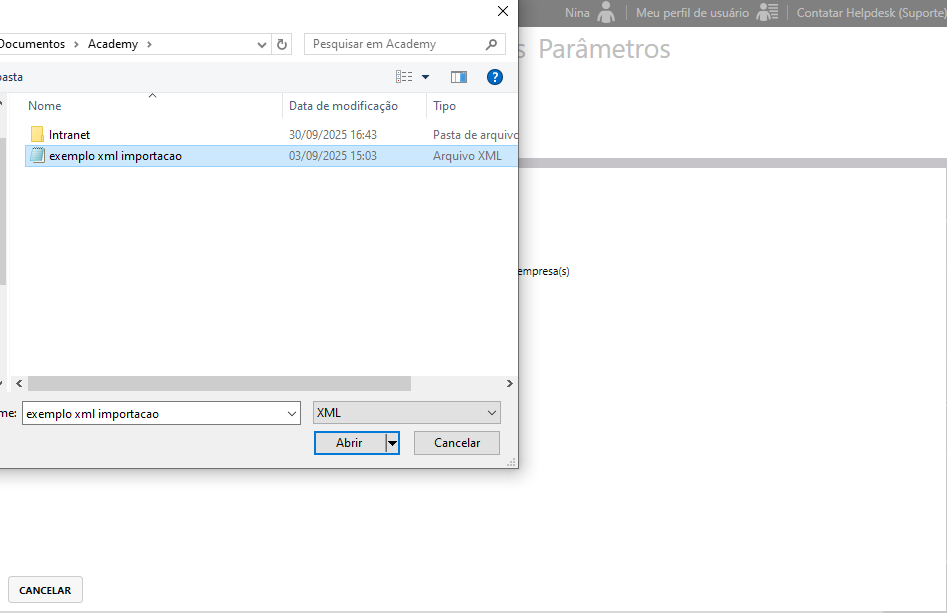The width and height of the screenshot is (947, 613).
Task: Click the Intranet folder icon
Action: (x=37, y=134)
